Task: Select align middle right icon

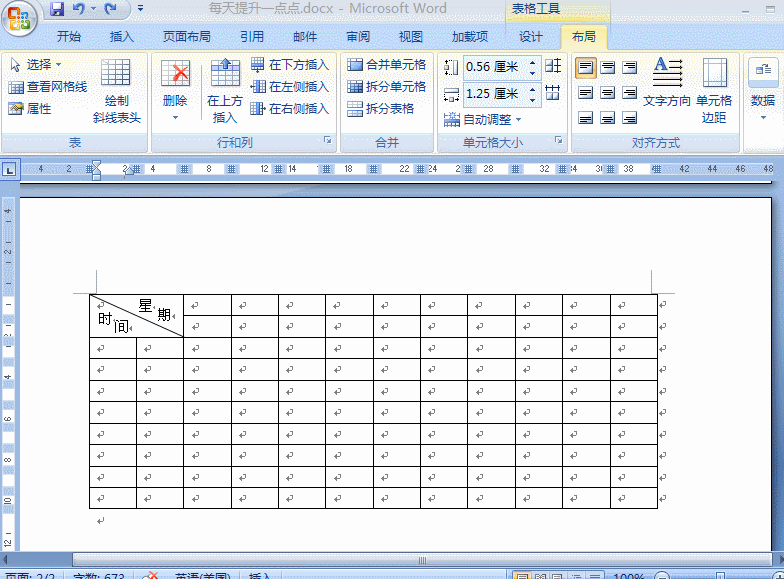Action: 630,92
